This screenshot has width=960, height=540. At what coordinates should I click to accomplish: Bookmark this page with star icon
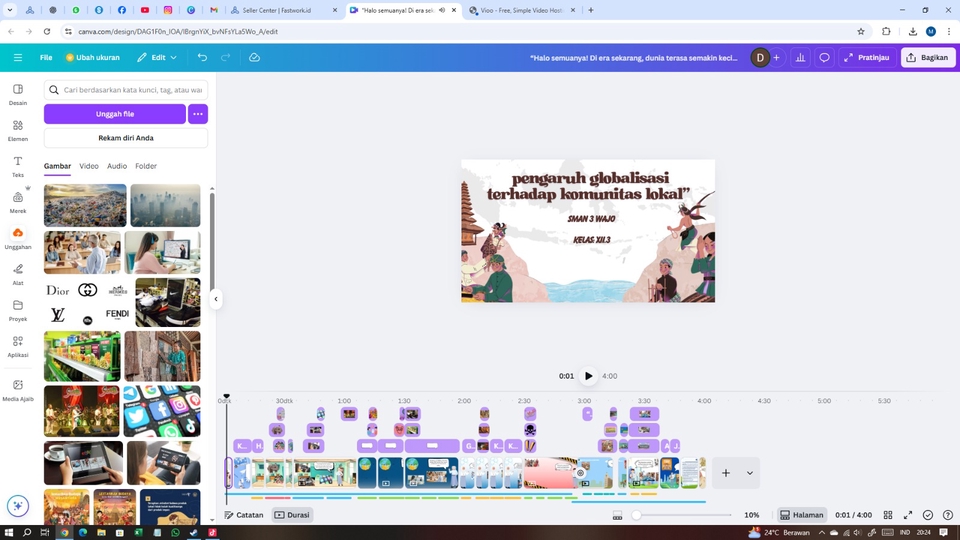coord(861,31)
